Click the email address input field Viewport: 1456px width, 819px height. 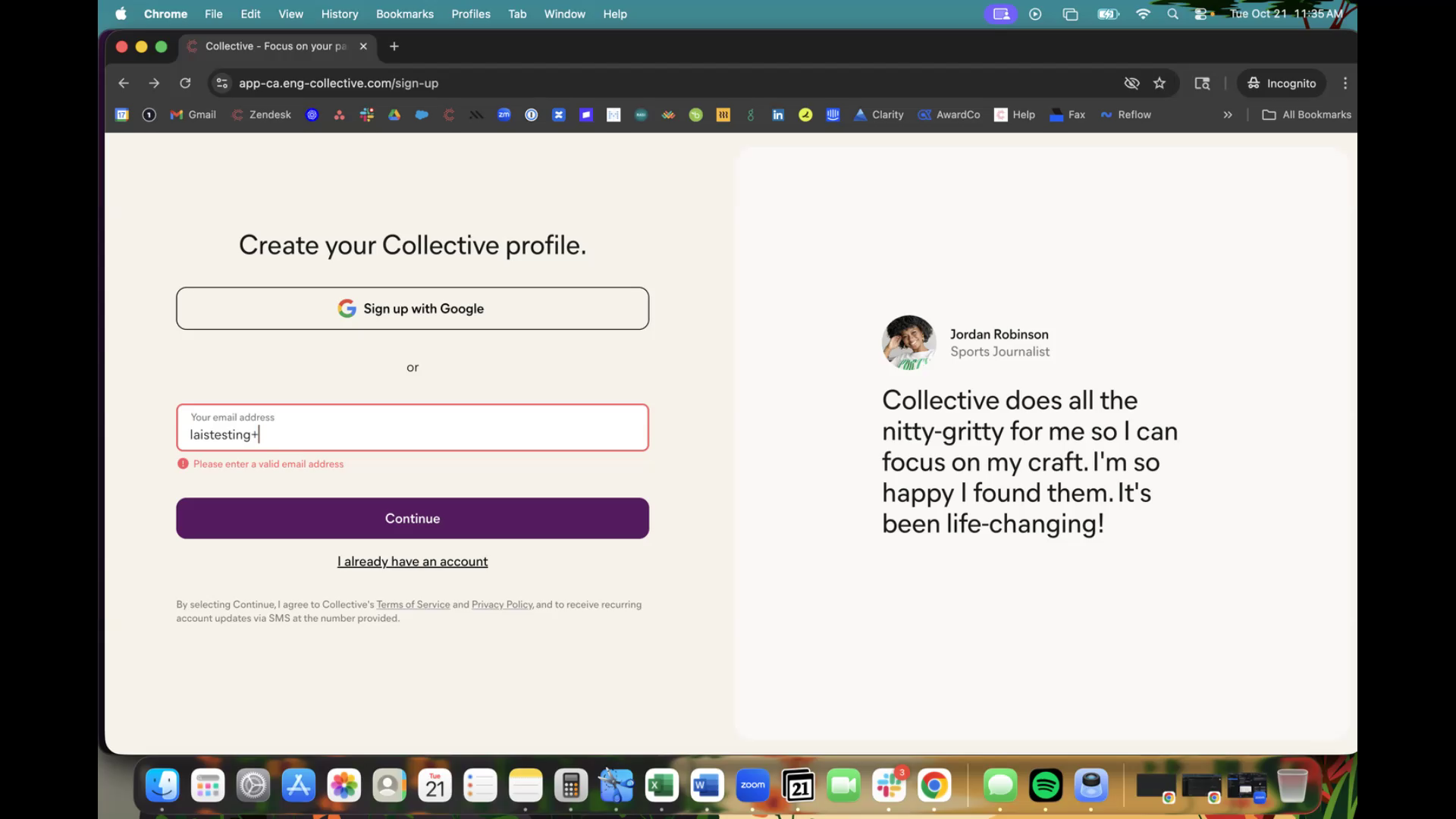click(x=413, y=428)
